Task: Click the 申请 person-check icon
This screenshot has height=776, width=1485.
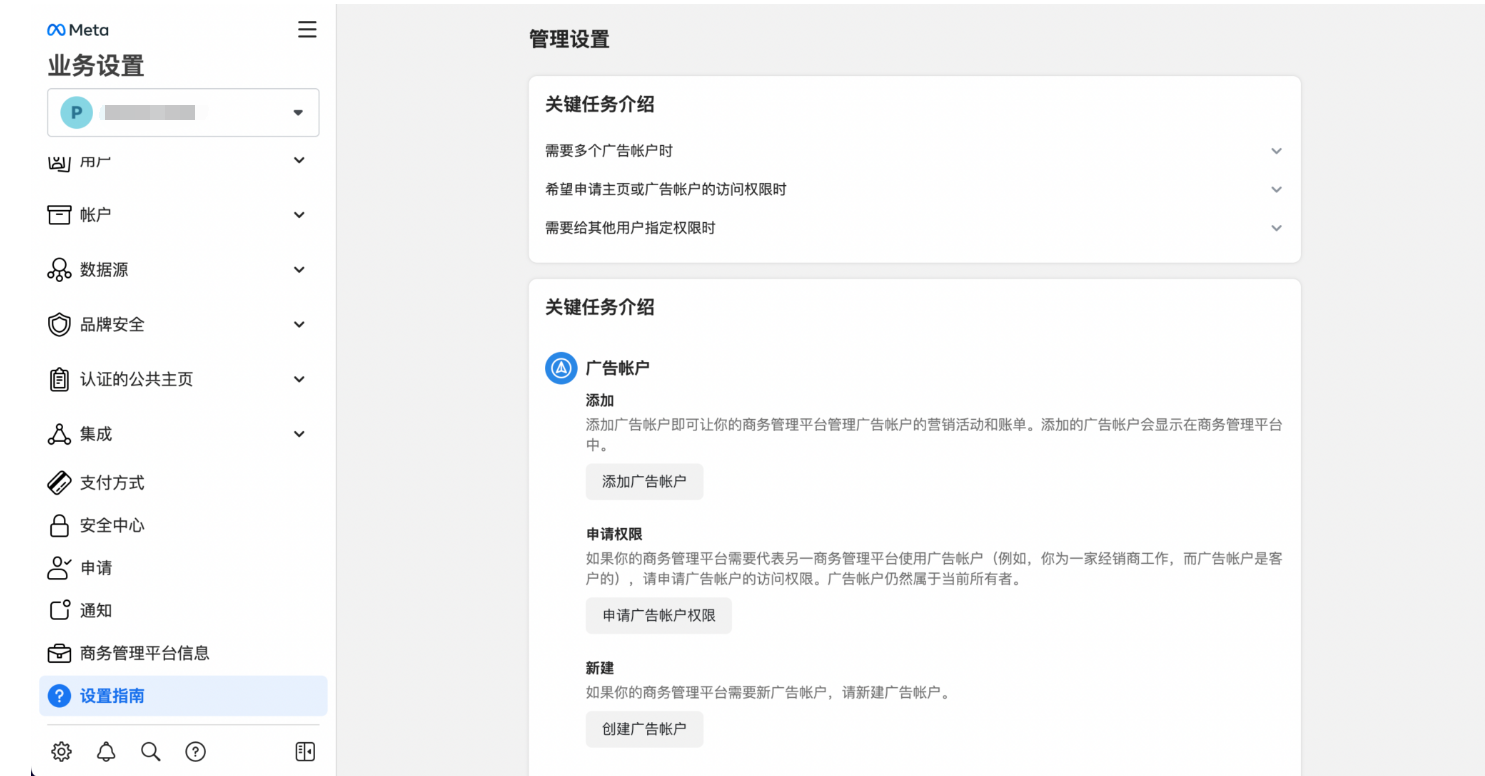Action: point(60,568)
